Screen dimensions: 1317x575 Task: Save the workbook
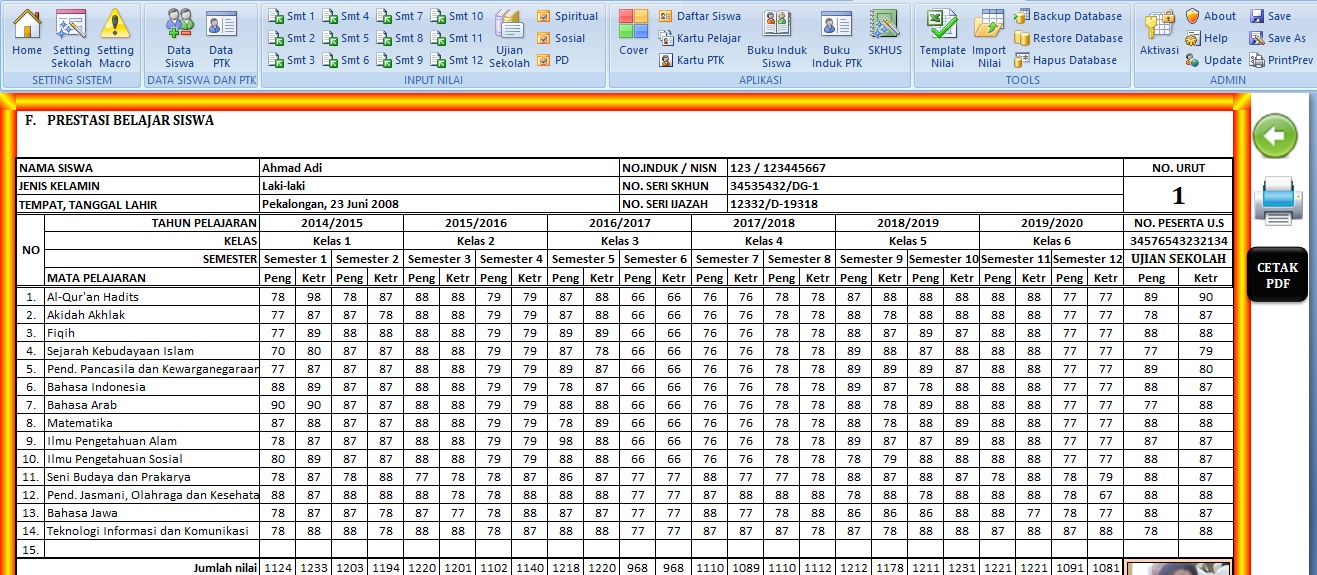click(1270, 16)
